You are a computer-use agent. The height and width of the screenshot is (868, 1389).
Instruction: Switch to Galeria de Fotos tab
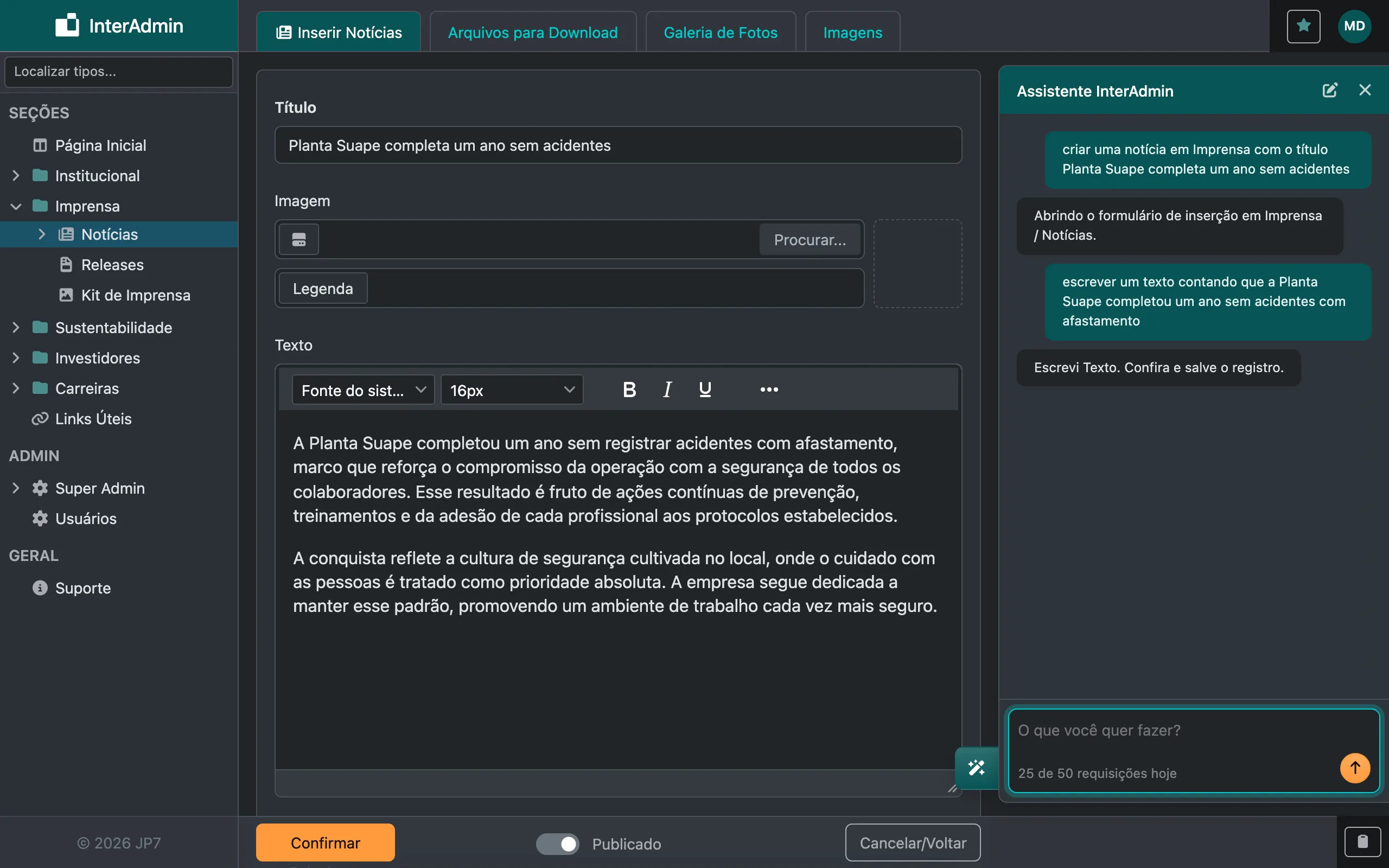coord(721,32)
